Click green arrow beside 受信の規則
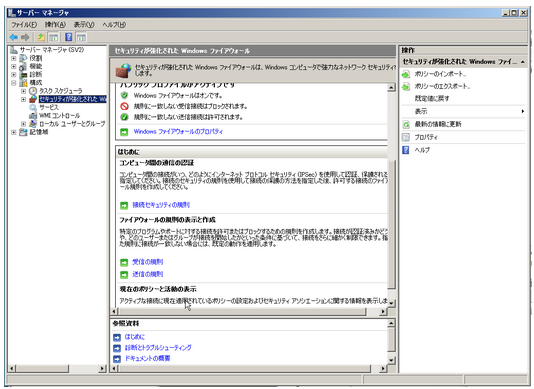 point(124,262)
